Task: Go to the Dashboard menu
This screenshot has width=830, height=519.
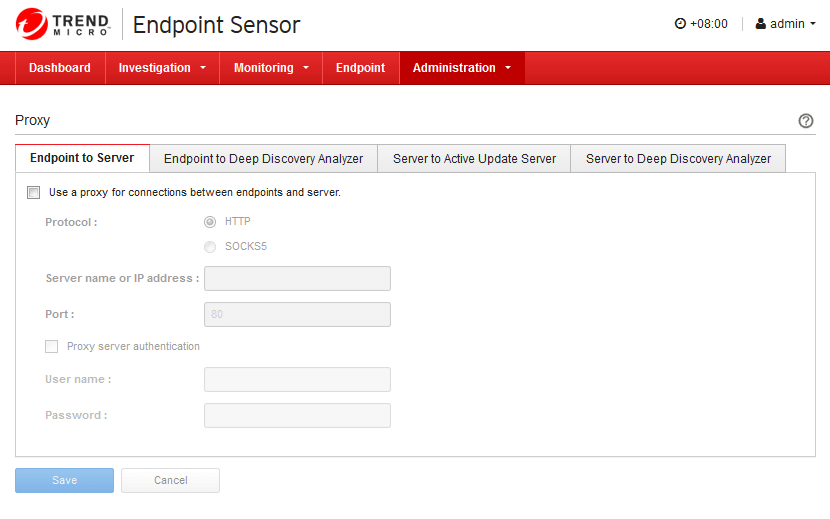Action: click(x=60, y=68)
